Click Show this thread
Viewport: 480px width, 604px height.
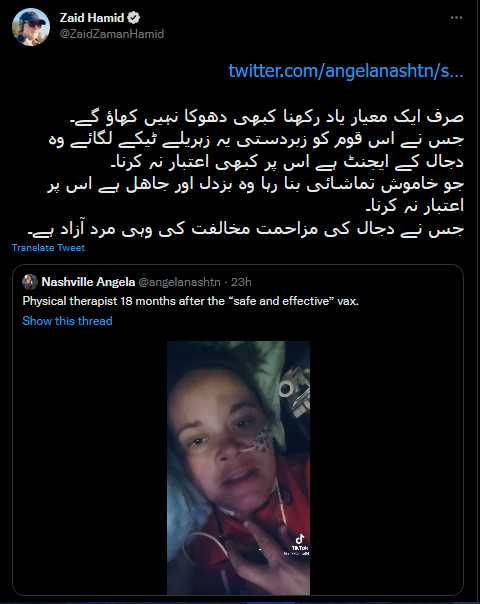[x=67, y=321]
